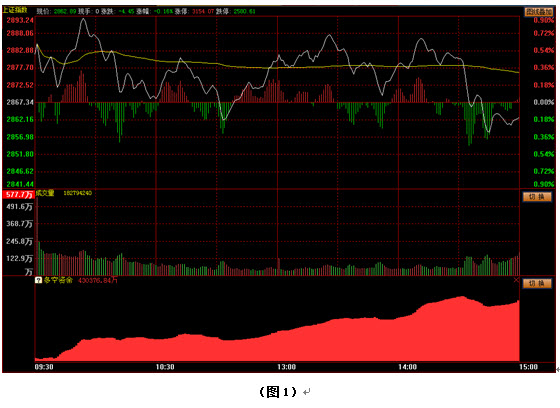
Task: Click the 2841.44 bottom price label
Action: (20, 184)
